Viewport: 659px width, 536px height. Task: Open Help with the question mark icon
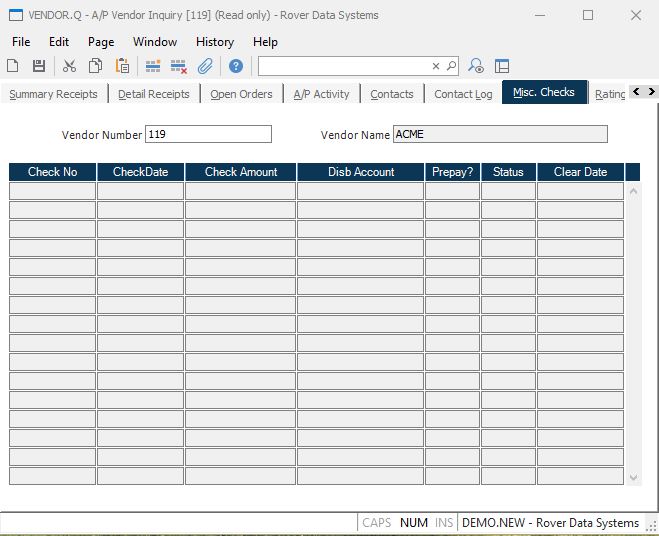(x=236, y=66)
